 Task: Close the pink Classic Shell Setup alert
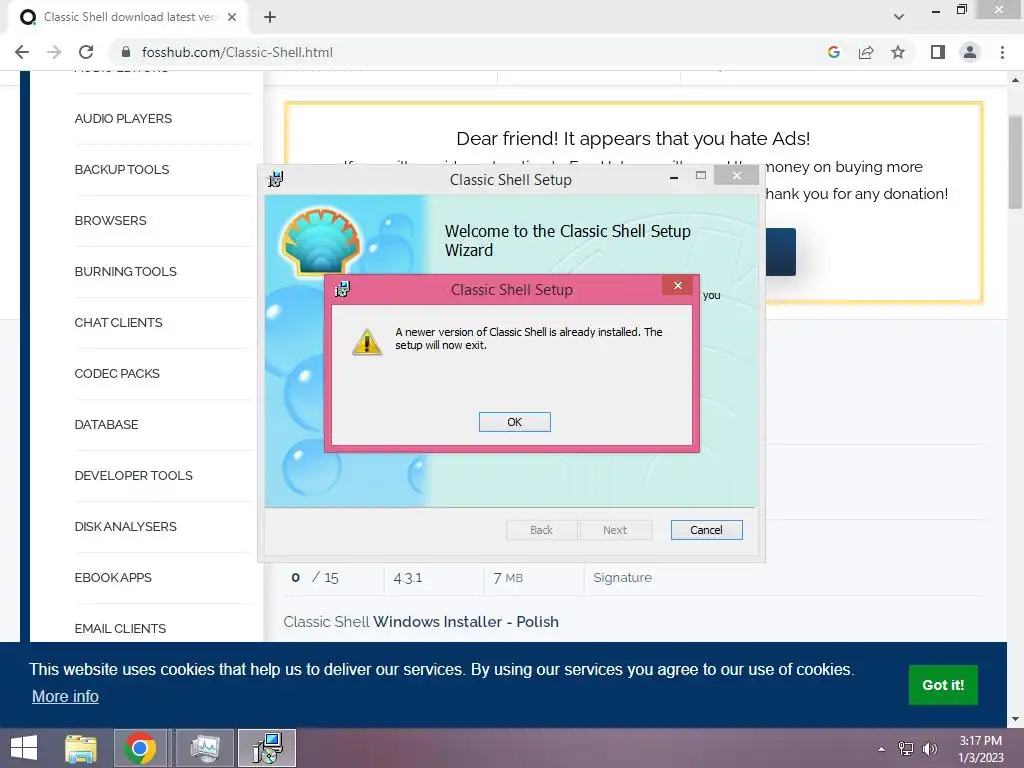click(x=678, y=285)
